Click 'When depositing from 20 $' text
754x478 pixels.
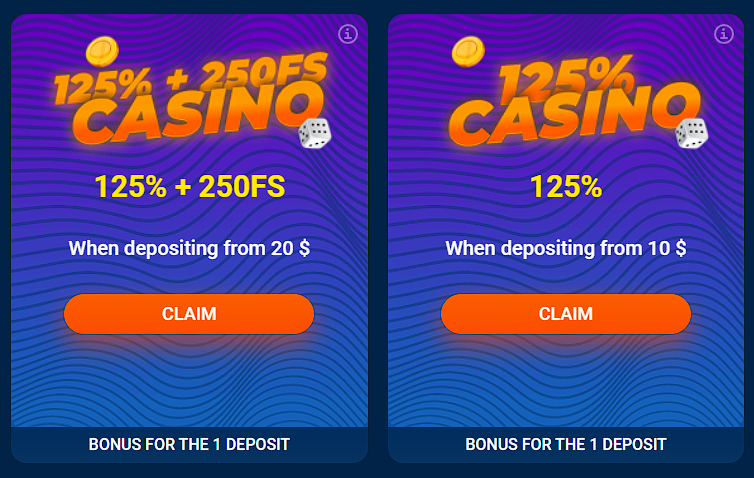(189, 248)
